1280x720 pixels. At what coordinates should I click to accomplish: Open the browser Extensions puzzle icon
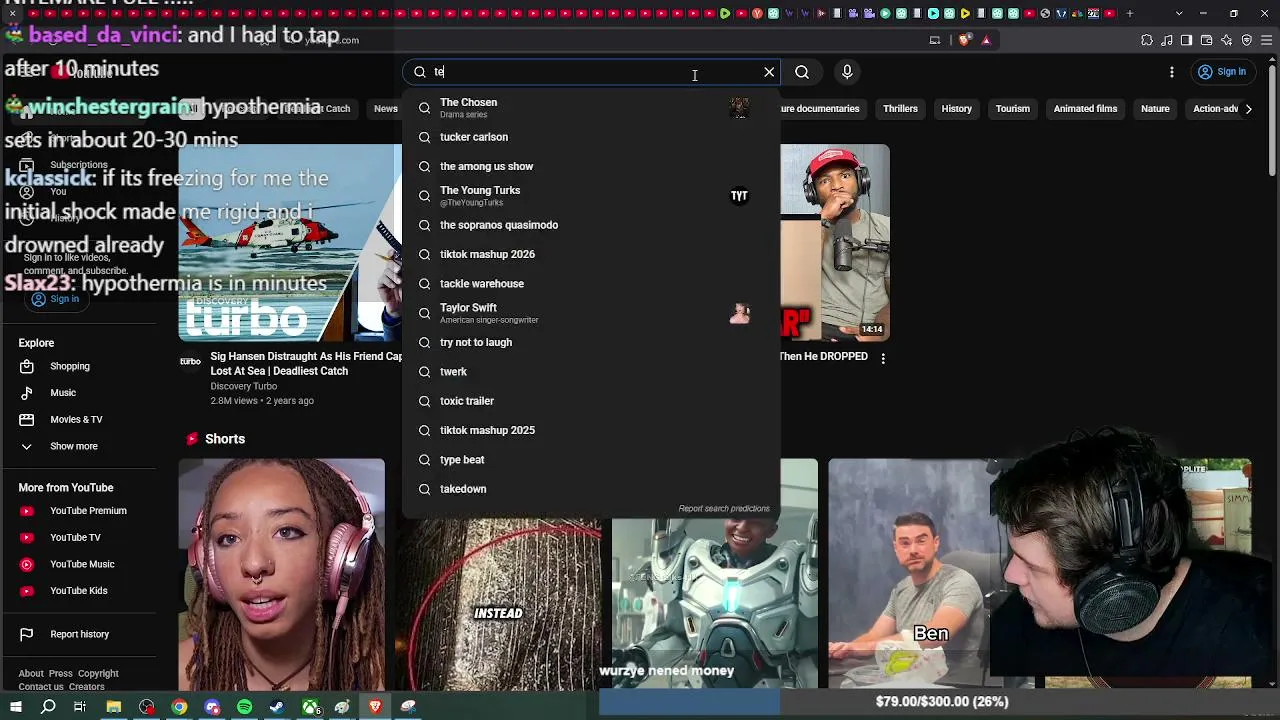click(1147, 40)
